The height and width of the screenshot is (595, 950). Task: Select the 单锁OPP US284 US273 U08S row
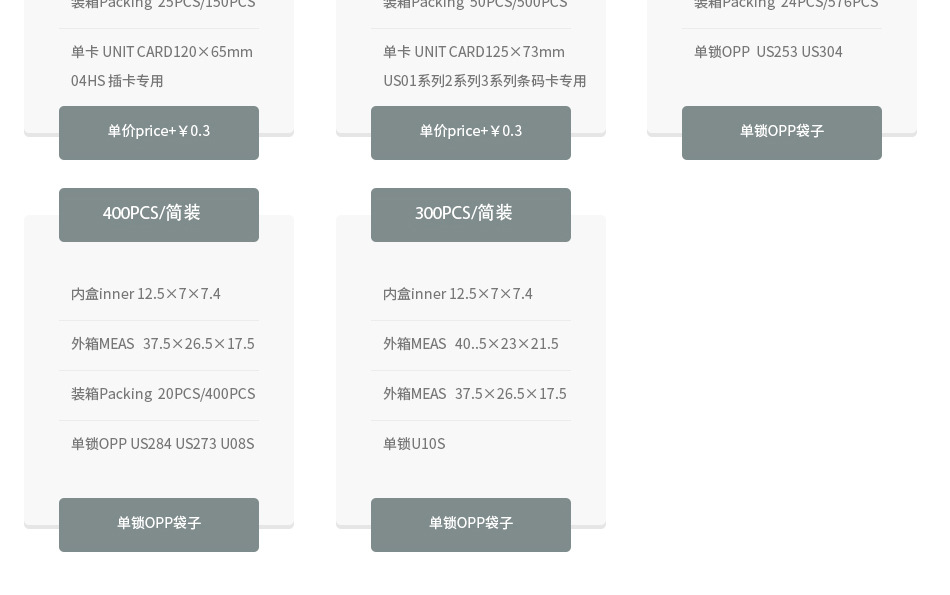162,443
